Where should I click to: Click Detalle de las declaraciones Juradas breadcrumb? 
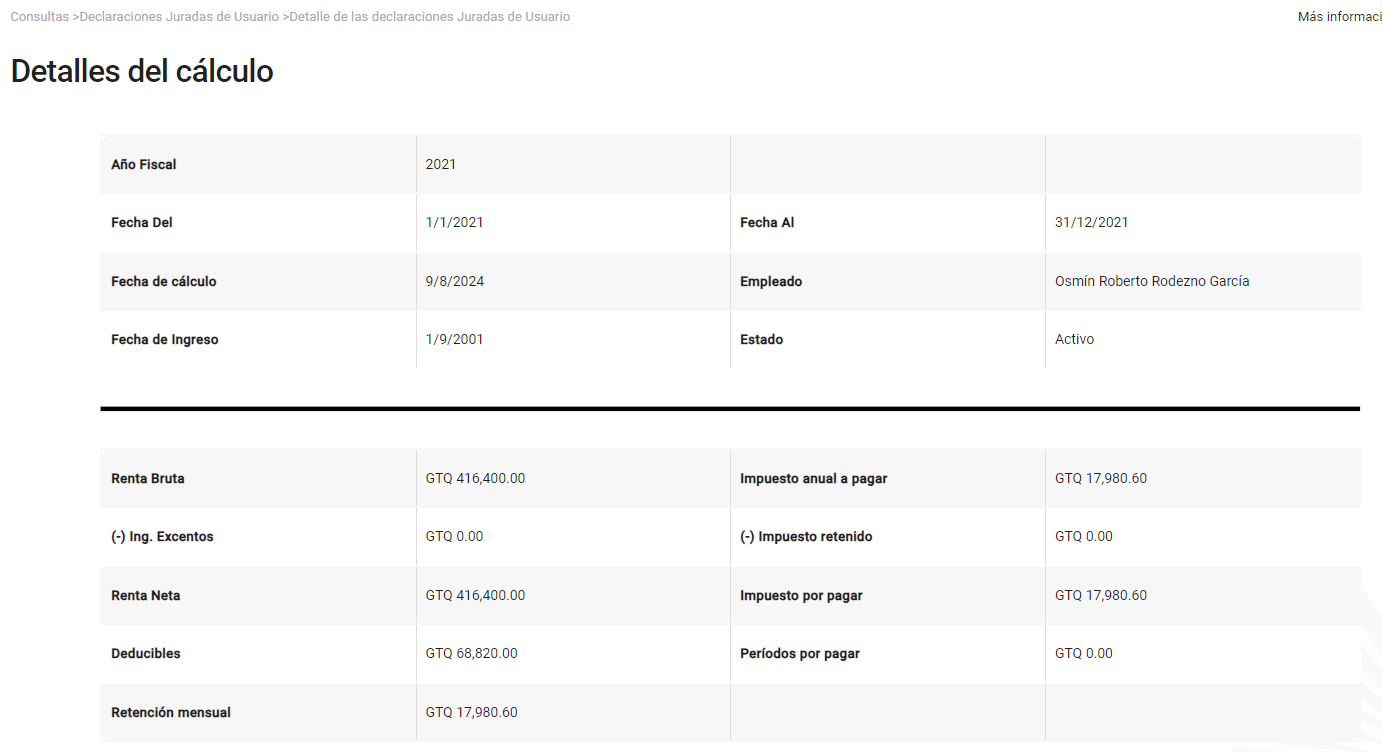tap(430, 17)
